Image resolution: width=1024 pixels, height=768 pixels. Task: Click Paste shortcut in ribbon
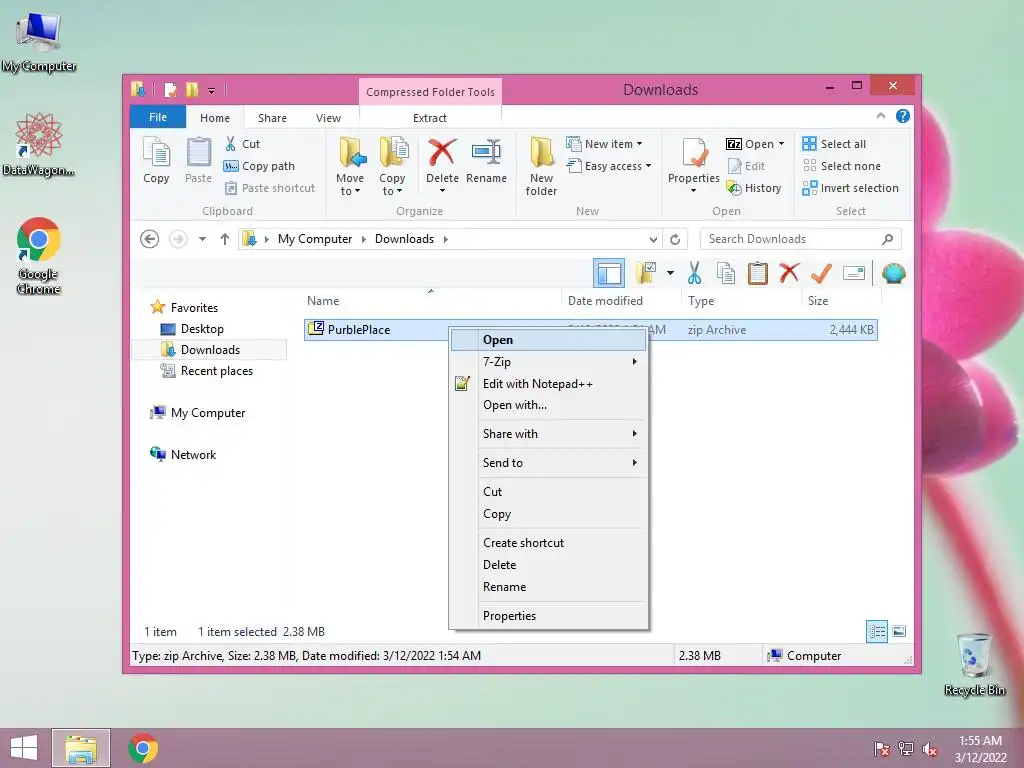(x=270, y=188)
